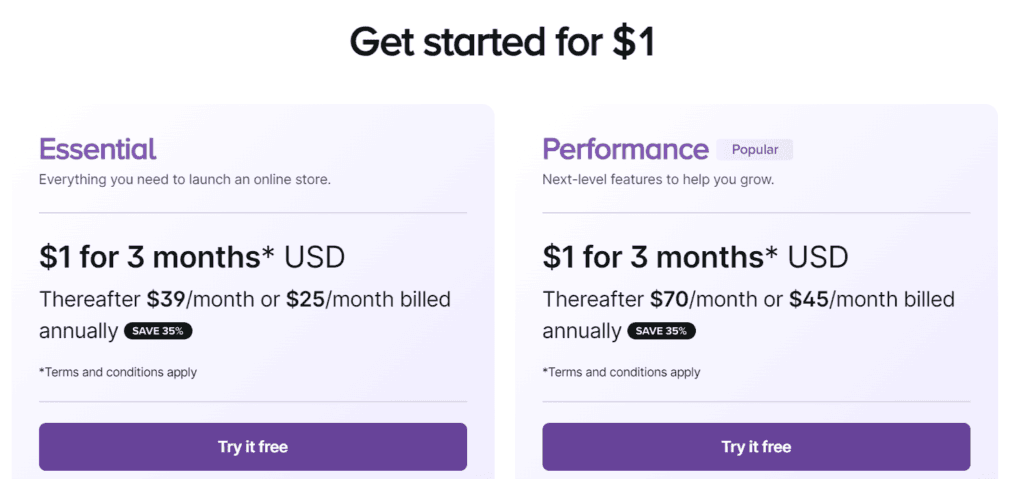This screenshot has height=479, width=1024.
Task: Click the "Get started for $1" heading
Action: point(502,43)
